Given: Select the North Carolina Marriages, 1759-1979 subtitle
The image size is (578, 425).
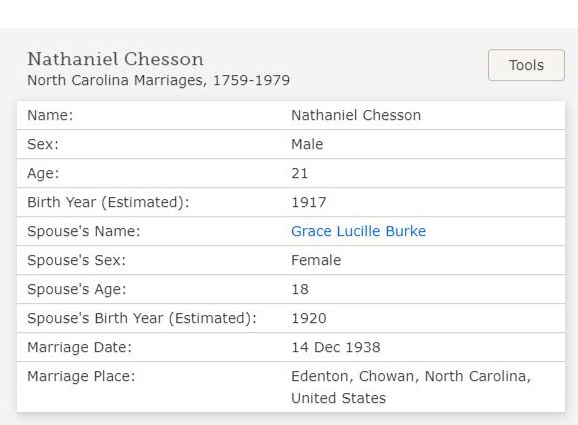Looking at the screenshot, I should 159,80.
